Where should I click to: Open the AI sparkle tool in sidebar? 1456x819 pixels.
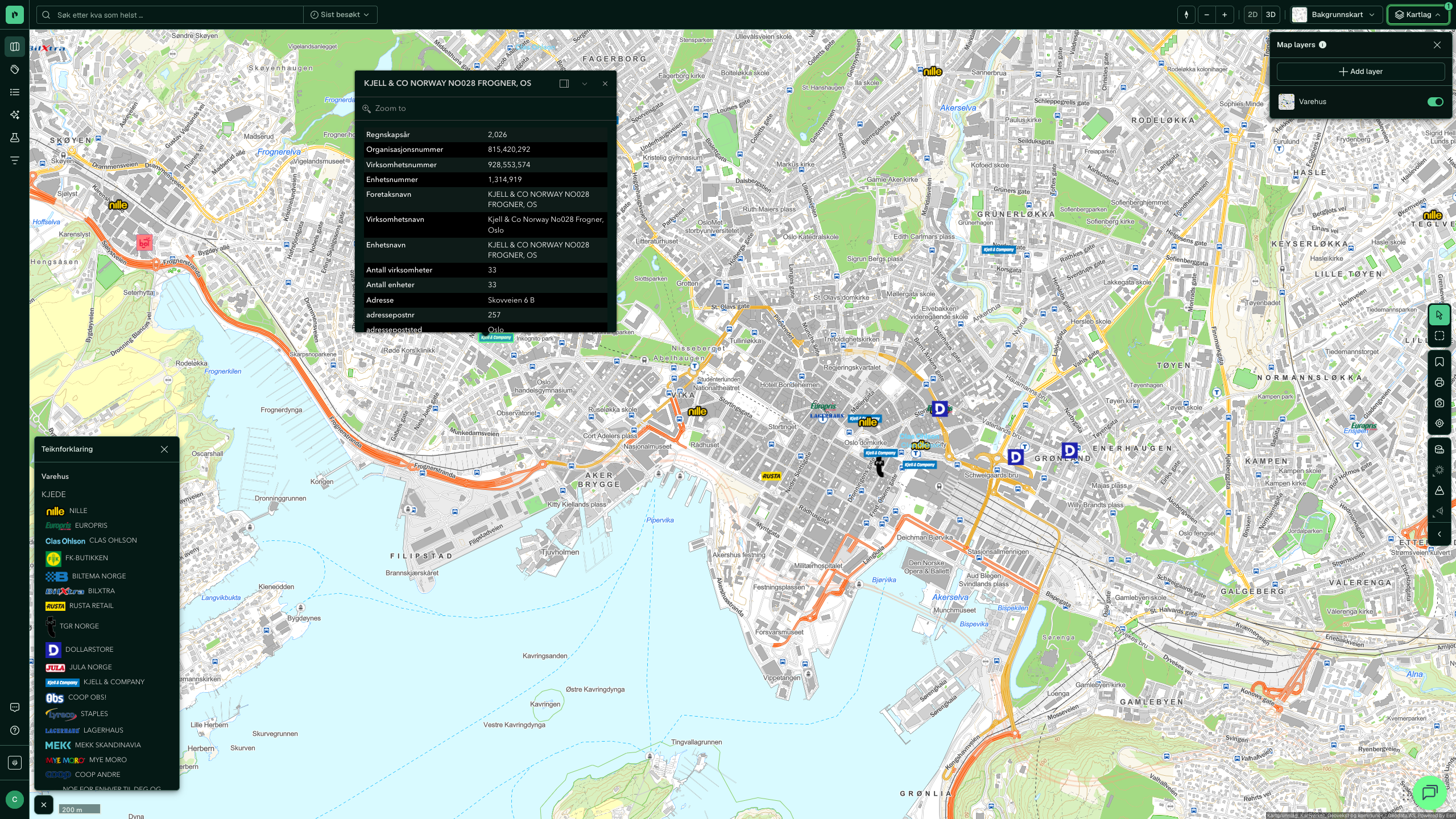(15, 115)
